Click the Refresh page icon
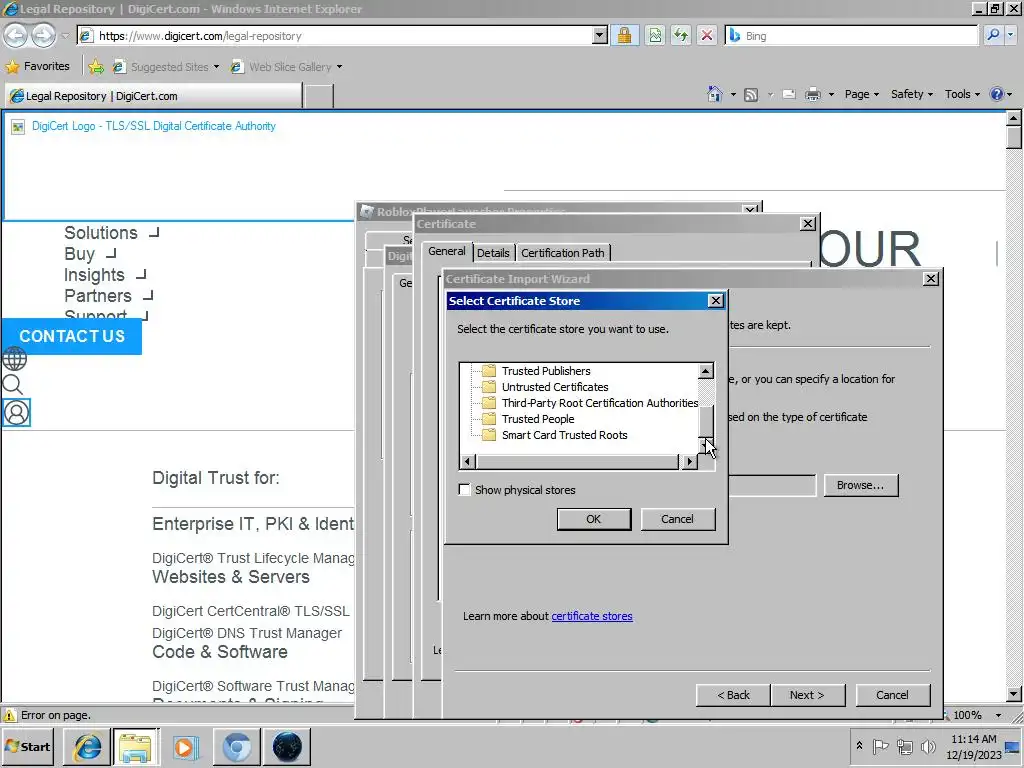Viewport: 1024px width, 768px height. click(680, 35)
